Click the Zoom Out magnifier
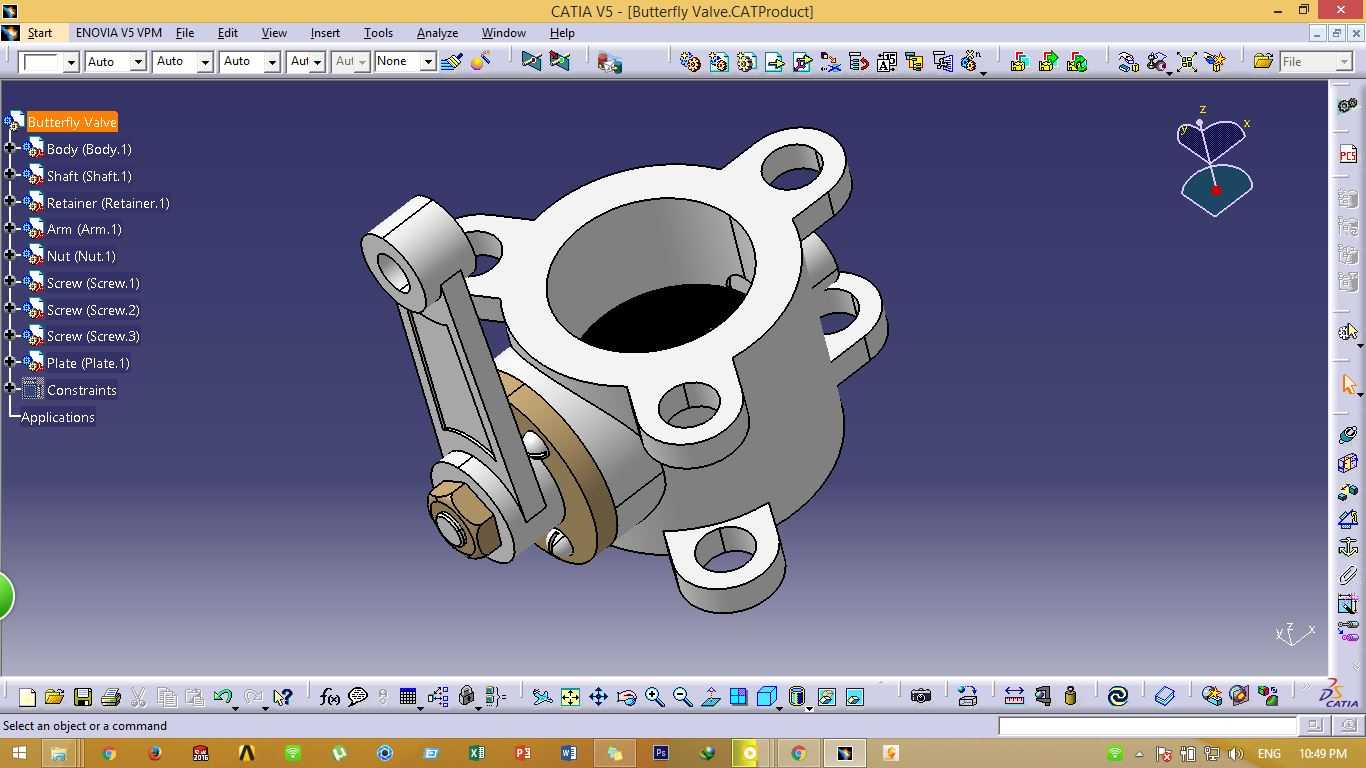Image resolution: width=1366 pixels, height=768 pixels. (x=682, y=697)
